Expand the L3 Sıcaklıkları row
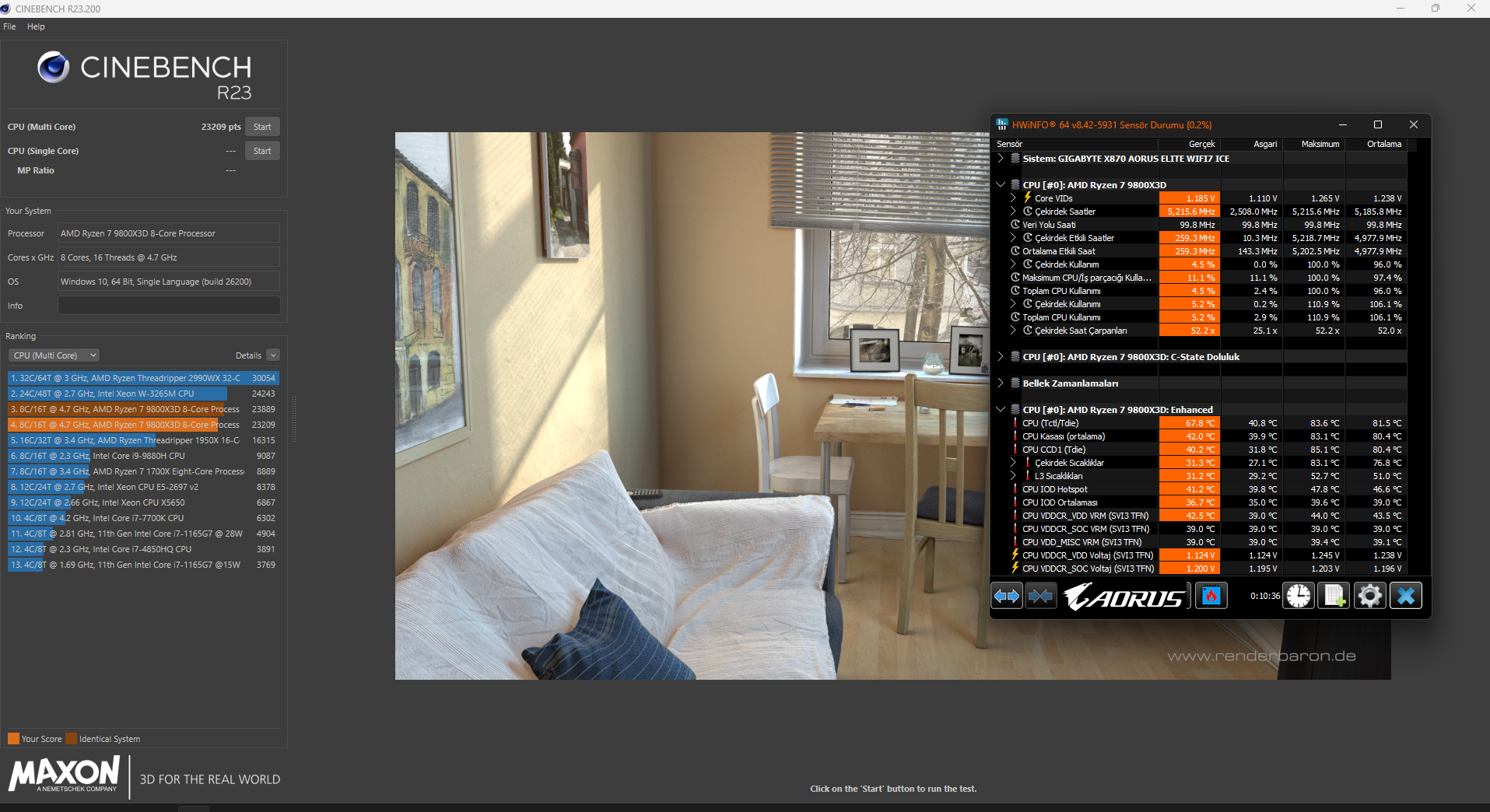The image size is (1490, 812). (1013, 476)
